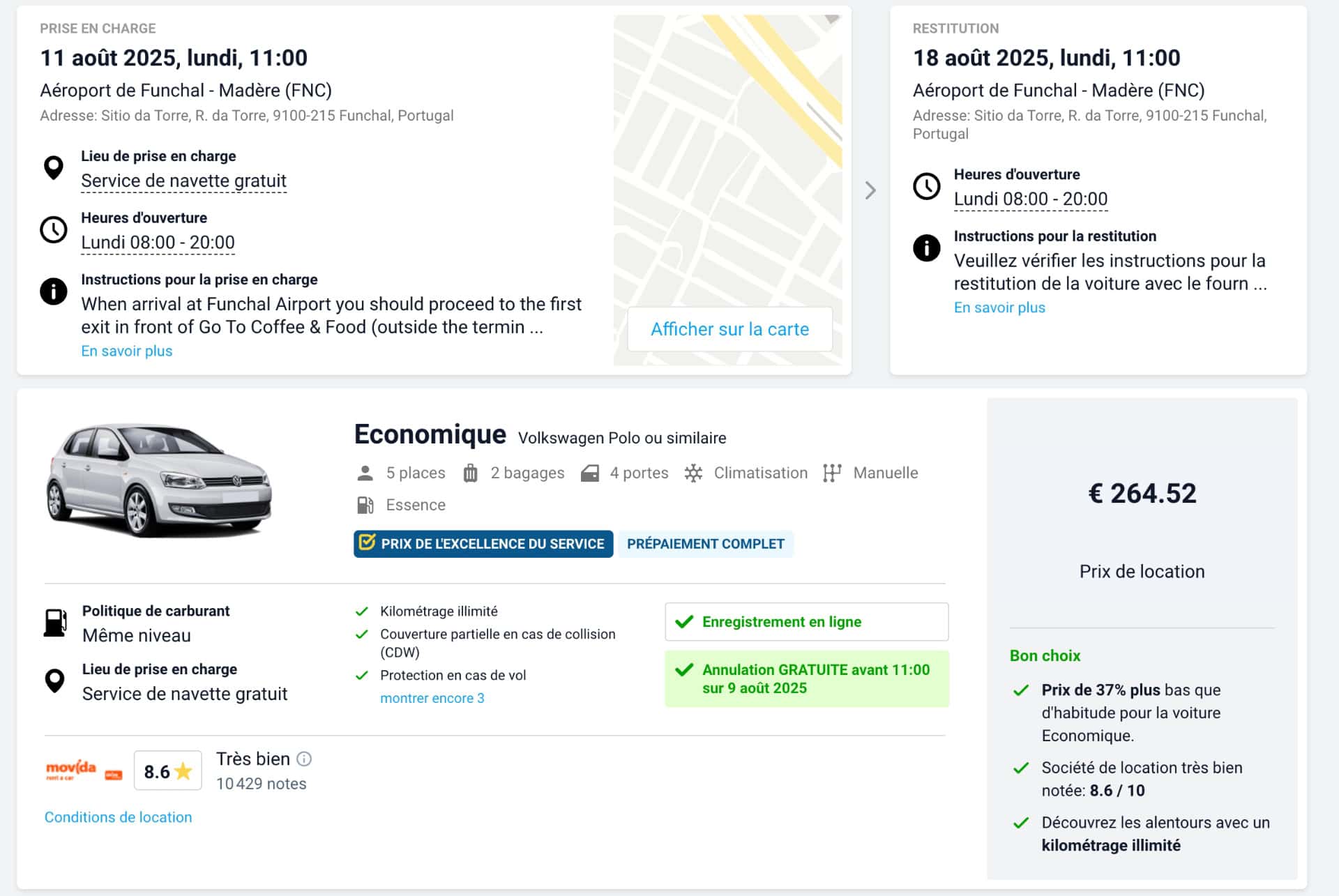This screenshot has width=1339, height=896.
Task: Click the return instructions info icon
Action: [927, 248]
